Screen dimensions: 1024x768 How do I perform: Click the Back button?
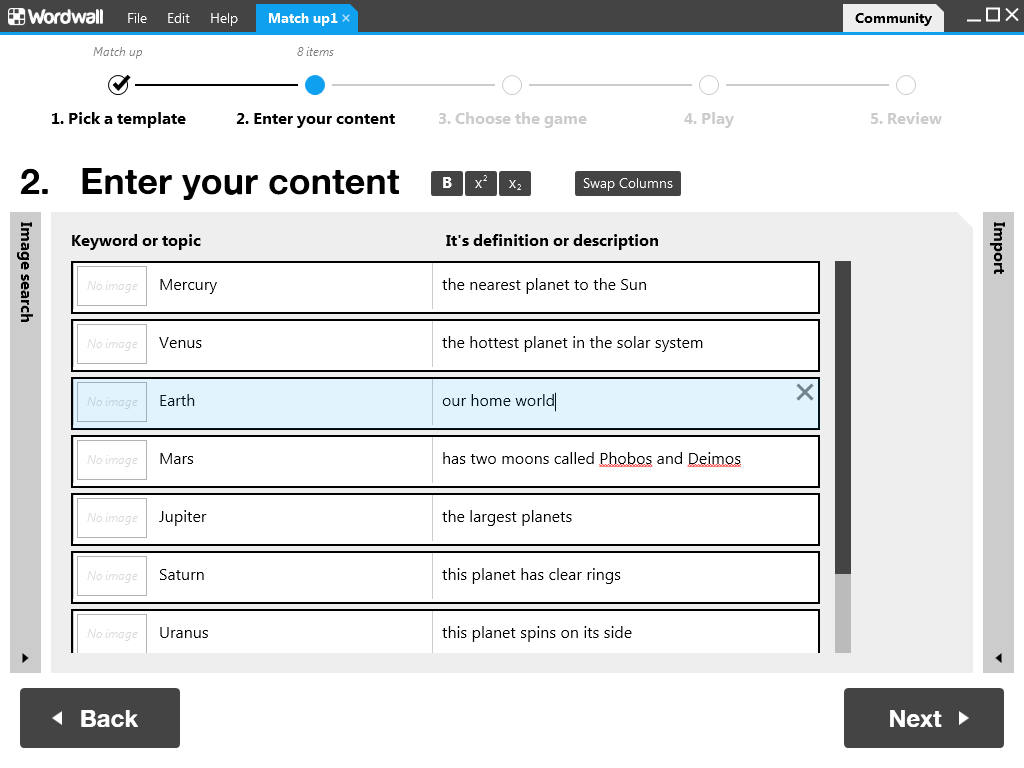[100, 718]
